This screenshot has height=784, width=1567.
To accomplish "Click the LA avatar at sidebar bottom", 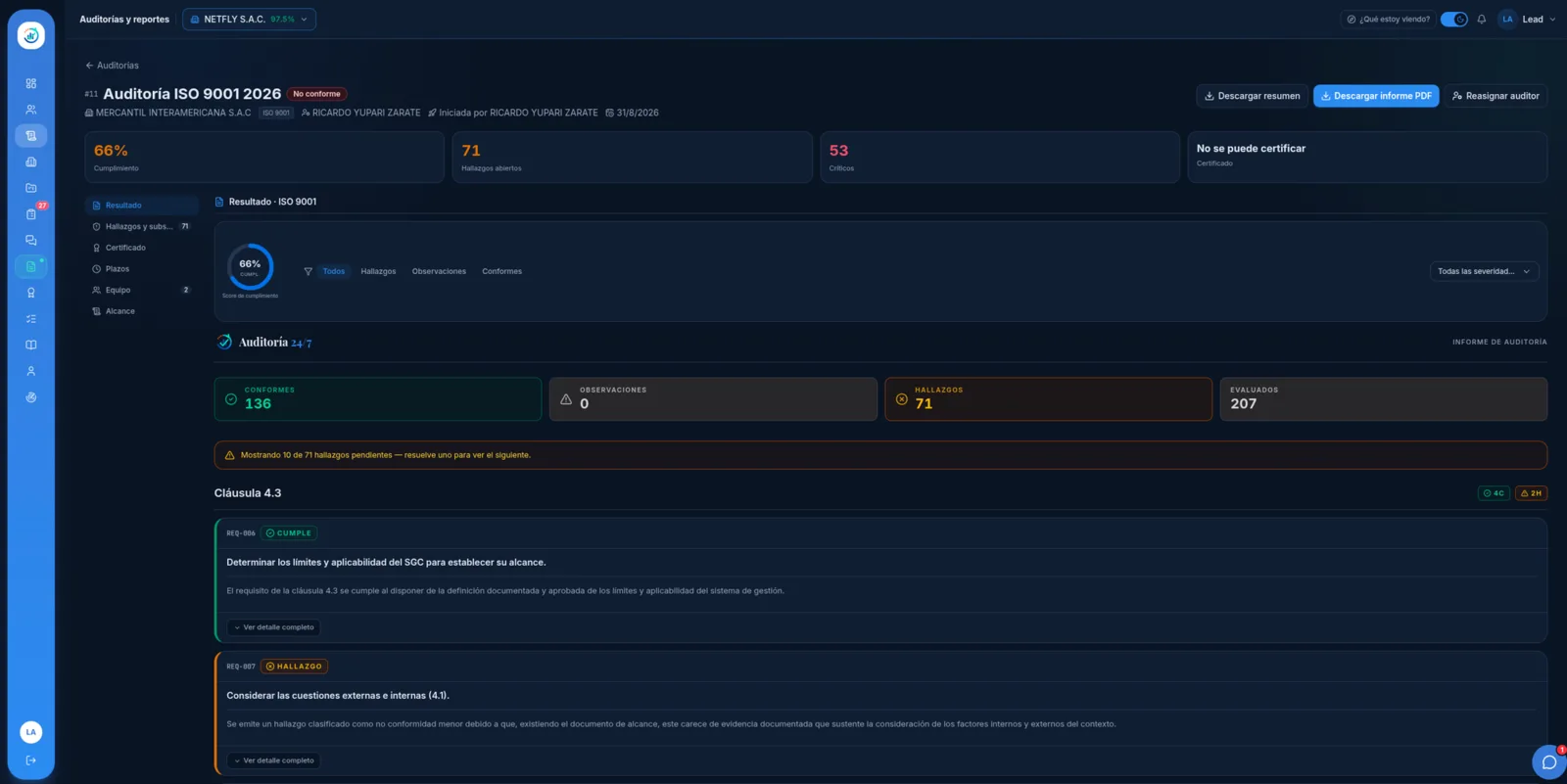I will coord(31,732).
